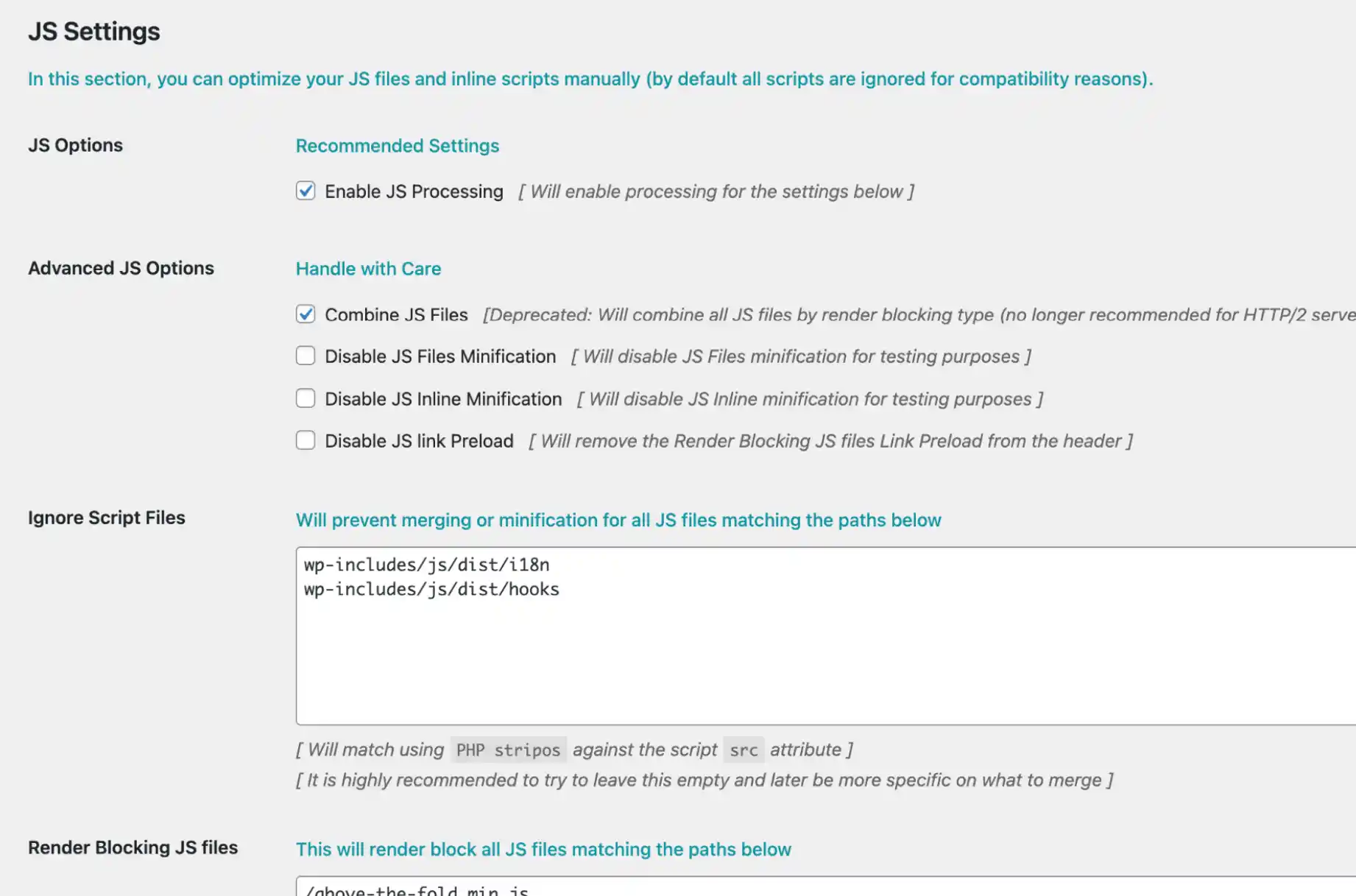Click the blue intro sentence under JS Settings

(x=589, y=79)
